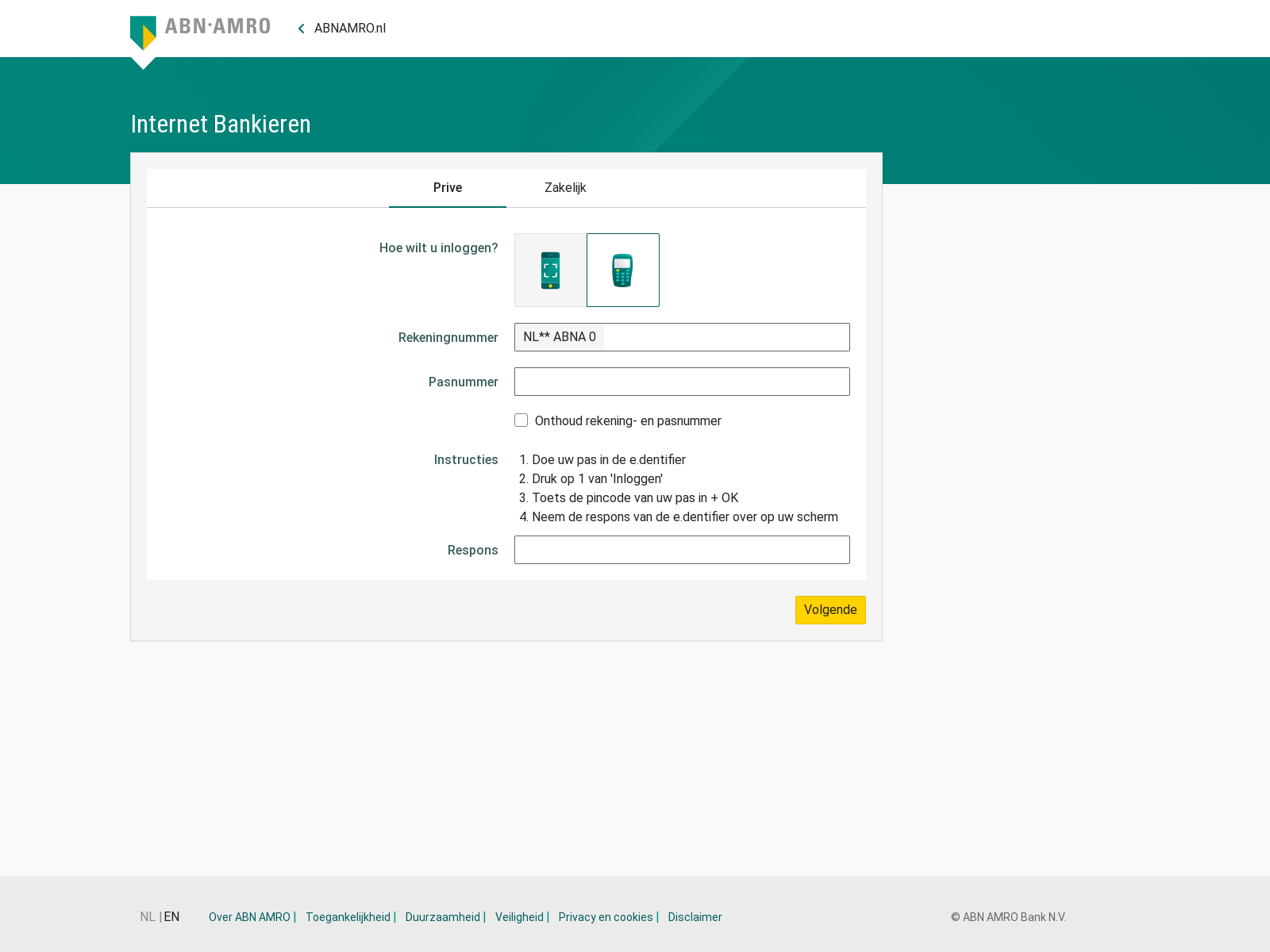1270x952 pixels.
Task: Open the Veiligheid footer link
Action: 519,917
